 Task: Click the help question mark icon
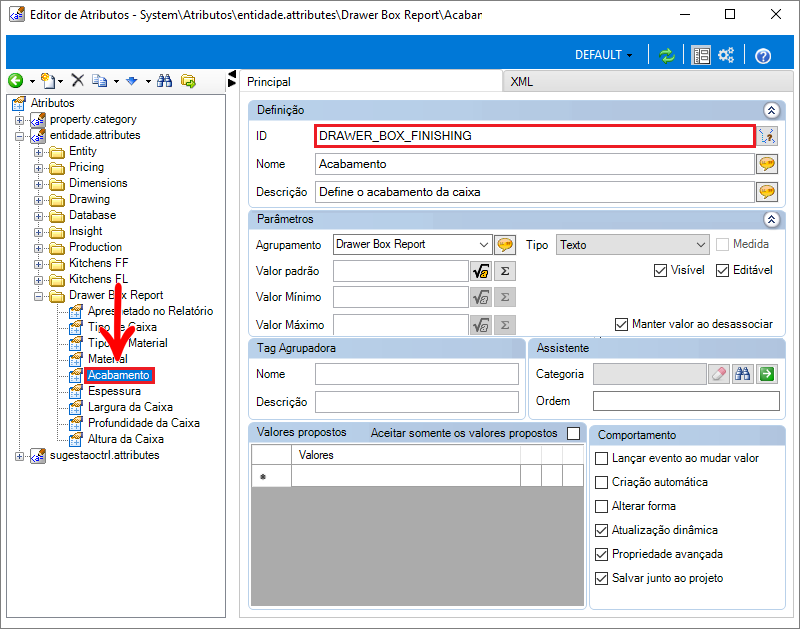pos(763,55)
